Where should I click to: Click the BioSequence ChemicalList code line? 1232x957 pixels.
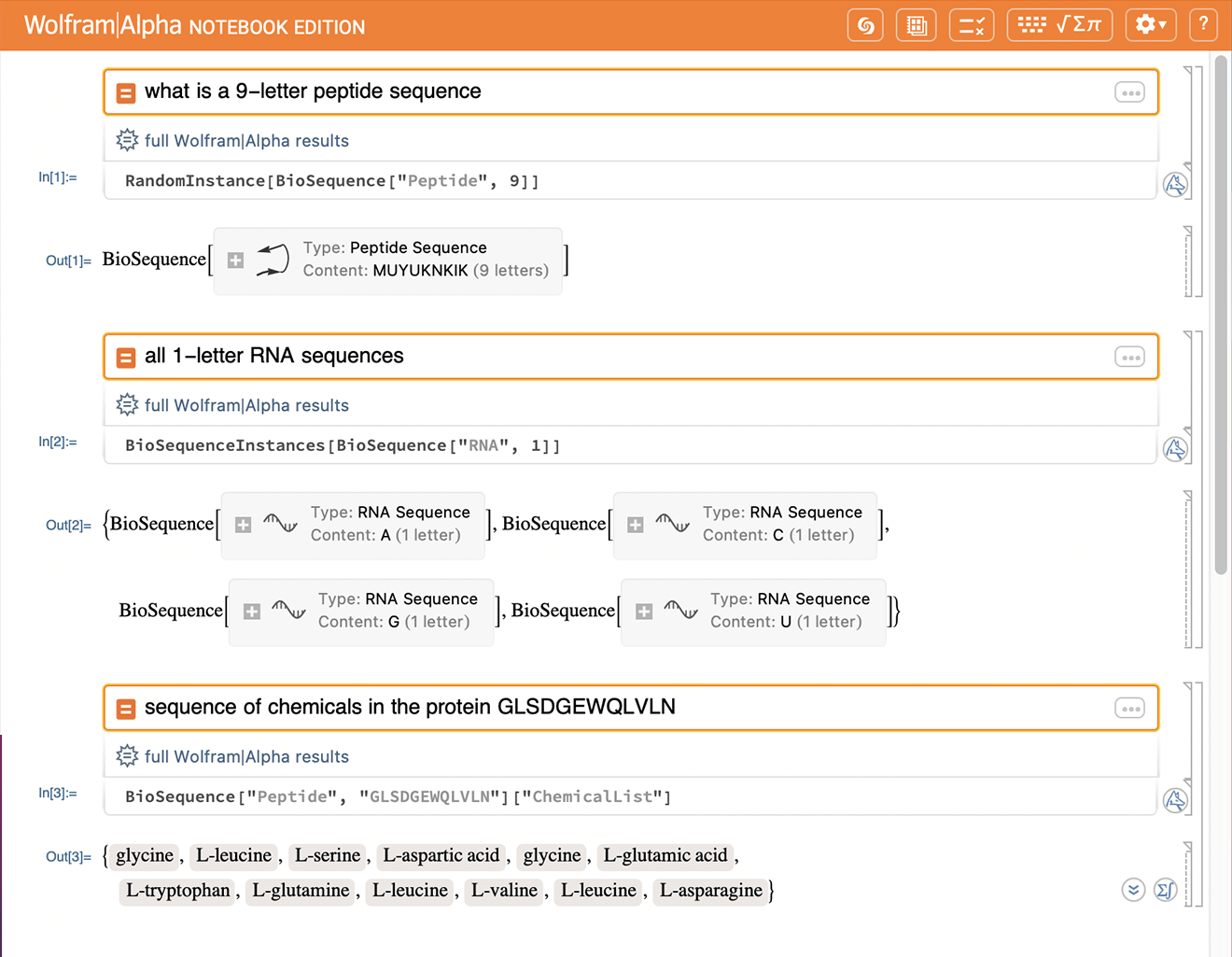[x=399, y=797]
